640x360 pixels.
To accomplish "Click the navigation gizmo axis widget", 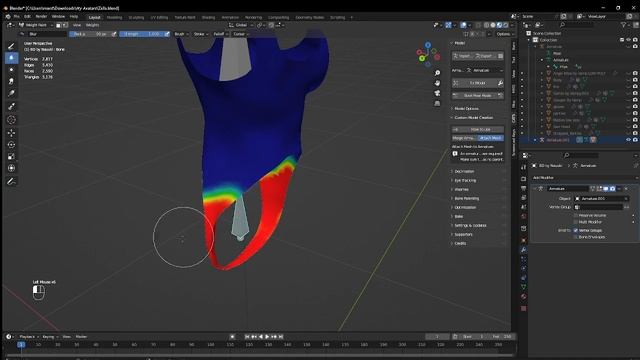I will pyautogui.click(x=428, y=54).
